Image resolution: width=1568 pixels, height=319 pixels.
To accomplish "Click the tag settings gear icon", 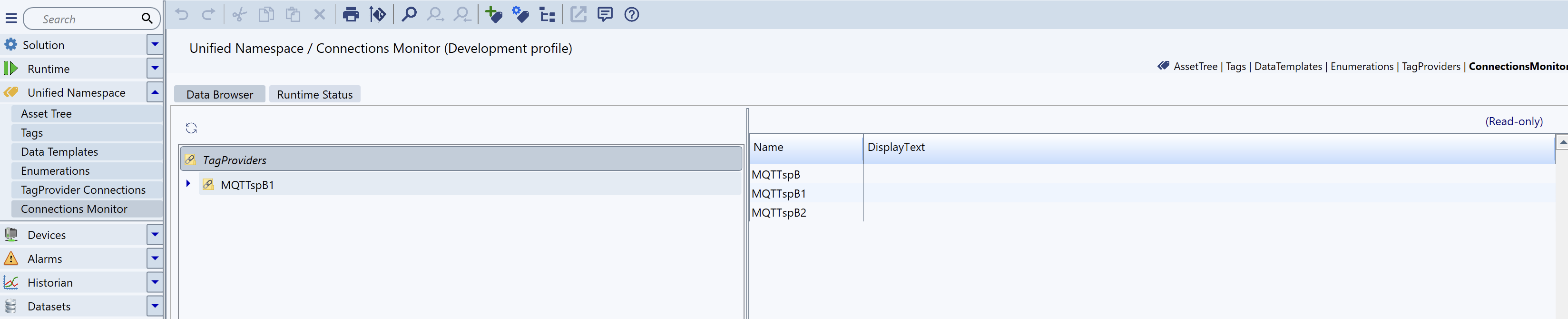I will click(x=520, y=15).
